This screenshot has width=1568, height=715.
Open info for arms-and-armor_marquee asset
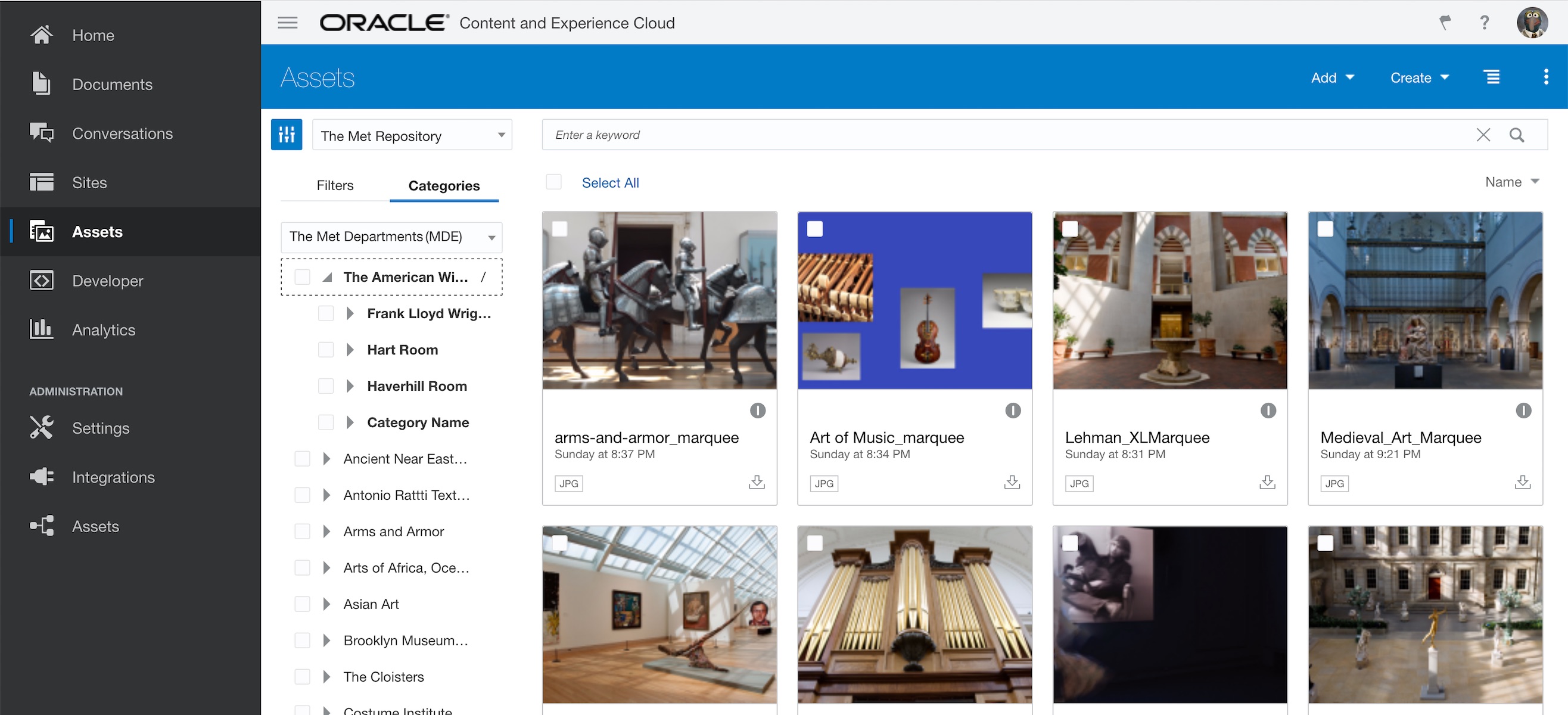click(x=757, y=411)
